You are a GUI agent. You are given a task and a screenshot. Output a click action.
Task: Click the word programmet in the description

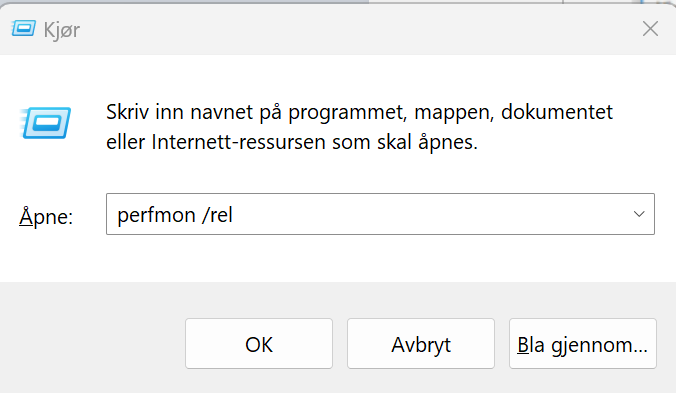click(347, 114)
